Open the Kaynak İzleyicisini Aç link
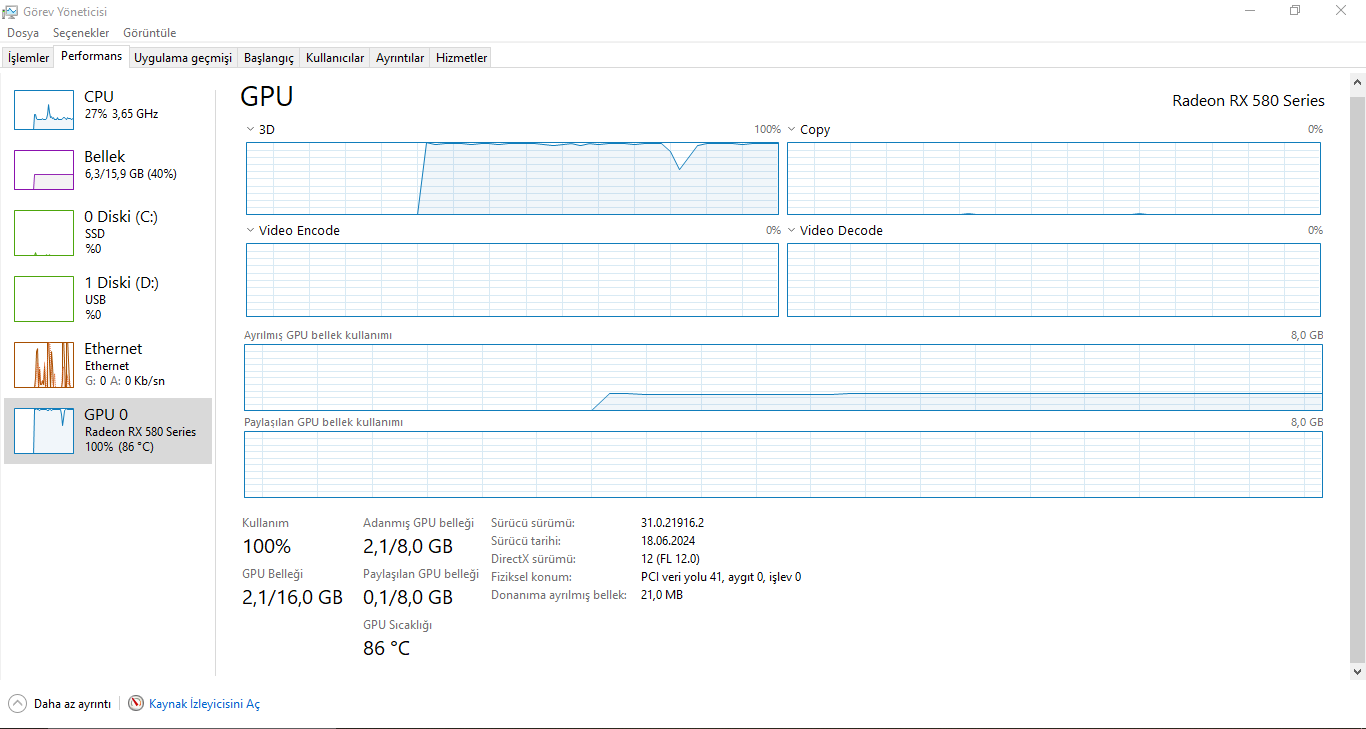The height and width of the screenshot is (729, 1366). tap(204, 704)
